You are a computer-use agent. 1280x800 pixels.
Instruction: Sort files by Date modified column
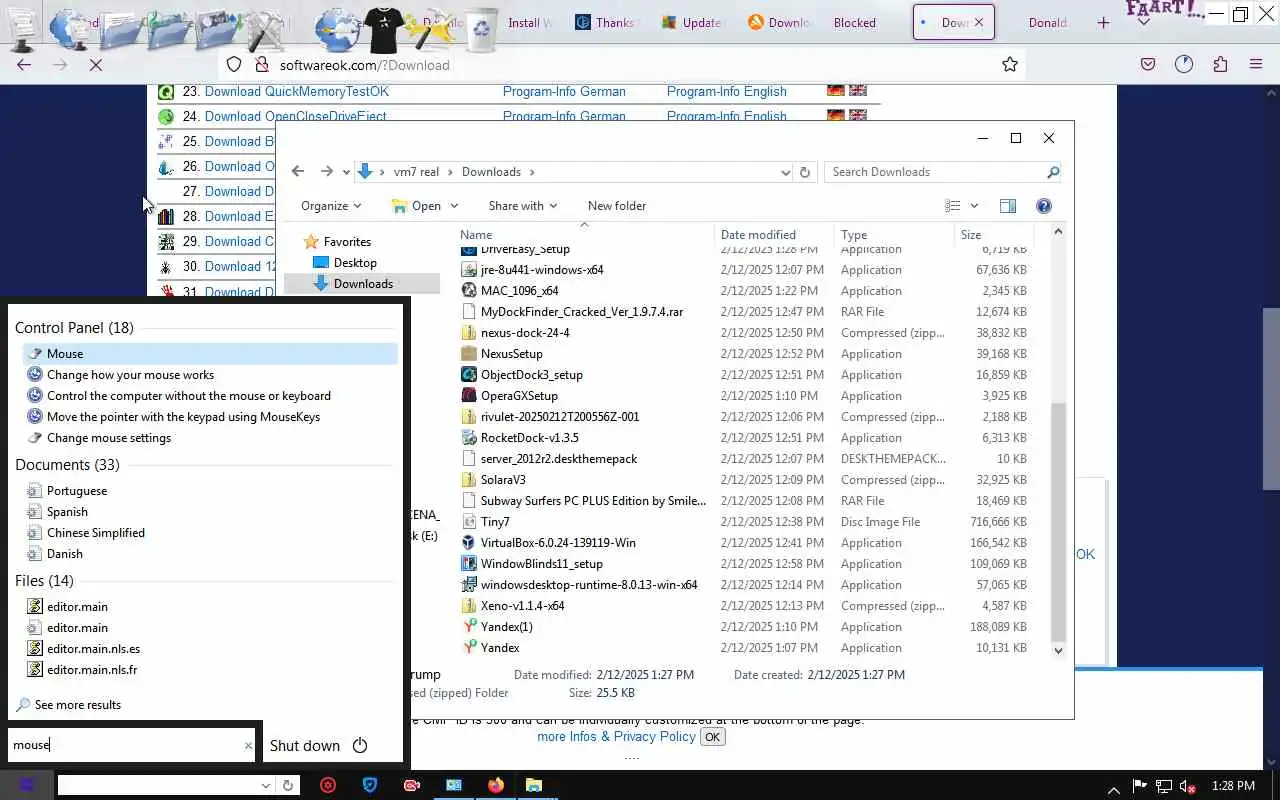point(758,235)
